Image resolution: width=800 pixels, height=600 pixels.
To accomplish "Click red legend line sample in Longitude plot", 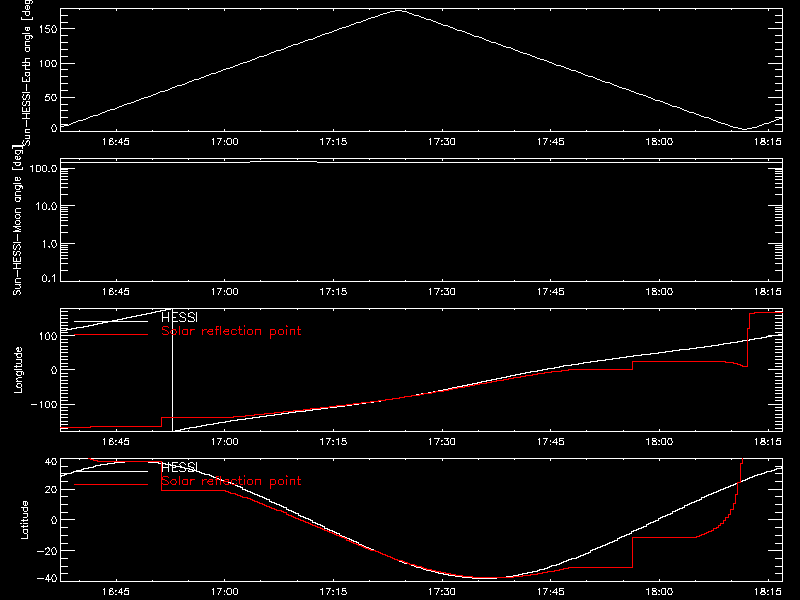I will pos(111,335).
